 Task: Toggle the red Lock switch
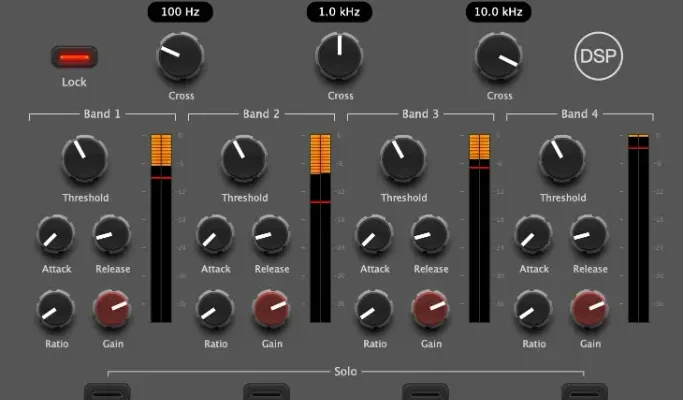(74, 58)
